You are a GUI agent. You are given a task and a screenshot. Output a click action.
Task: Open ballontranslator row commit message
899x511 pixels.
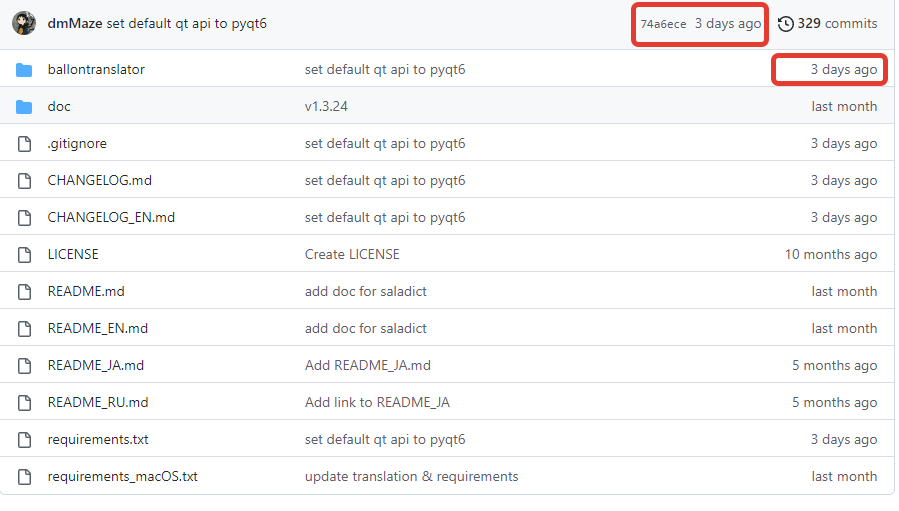[385, 70]
